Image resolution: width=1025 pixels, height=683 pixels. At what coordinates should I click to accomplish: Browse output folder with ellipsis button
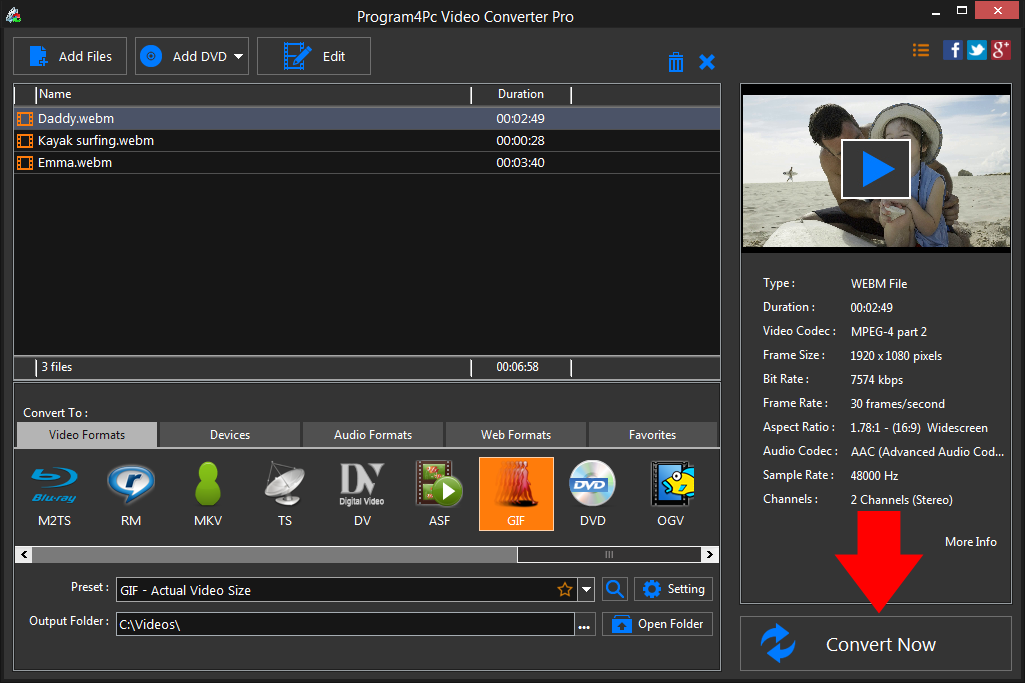point(584,623)
